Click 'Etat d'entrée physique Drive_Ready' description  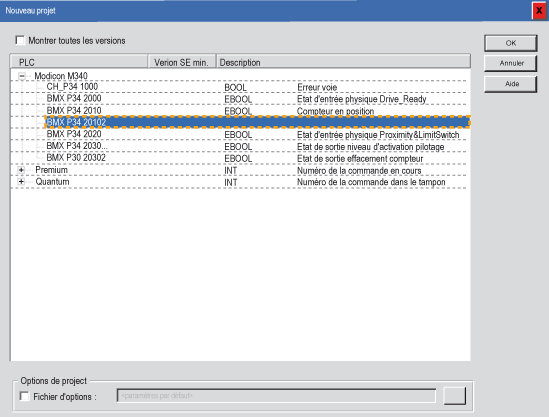coord(362,99)
